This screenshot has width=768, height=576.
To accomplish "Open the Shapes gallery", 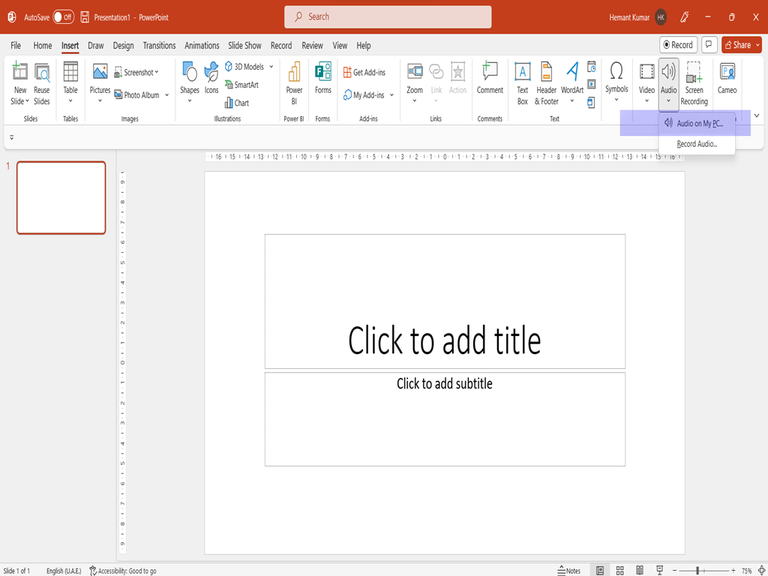I will point(189,80).
